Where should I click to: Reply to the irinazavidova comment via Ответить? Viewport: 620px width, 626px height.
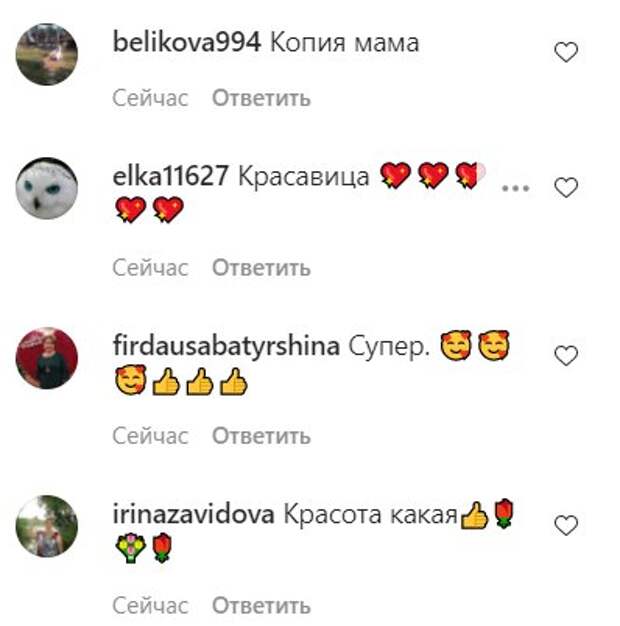point(261,606)
